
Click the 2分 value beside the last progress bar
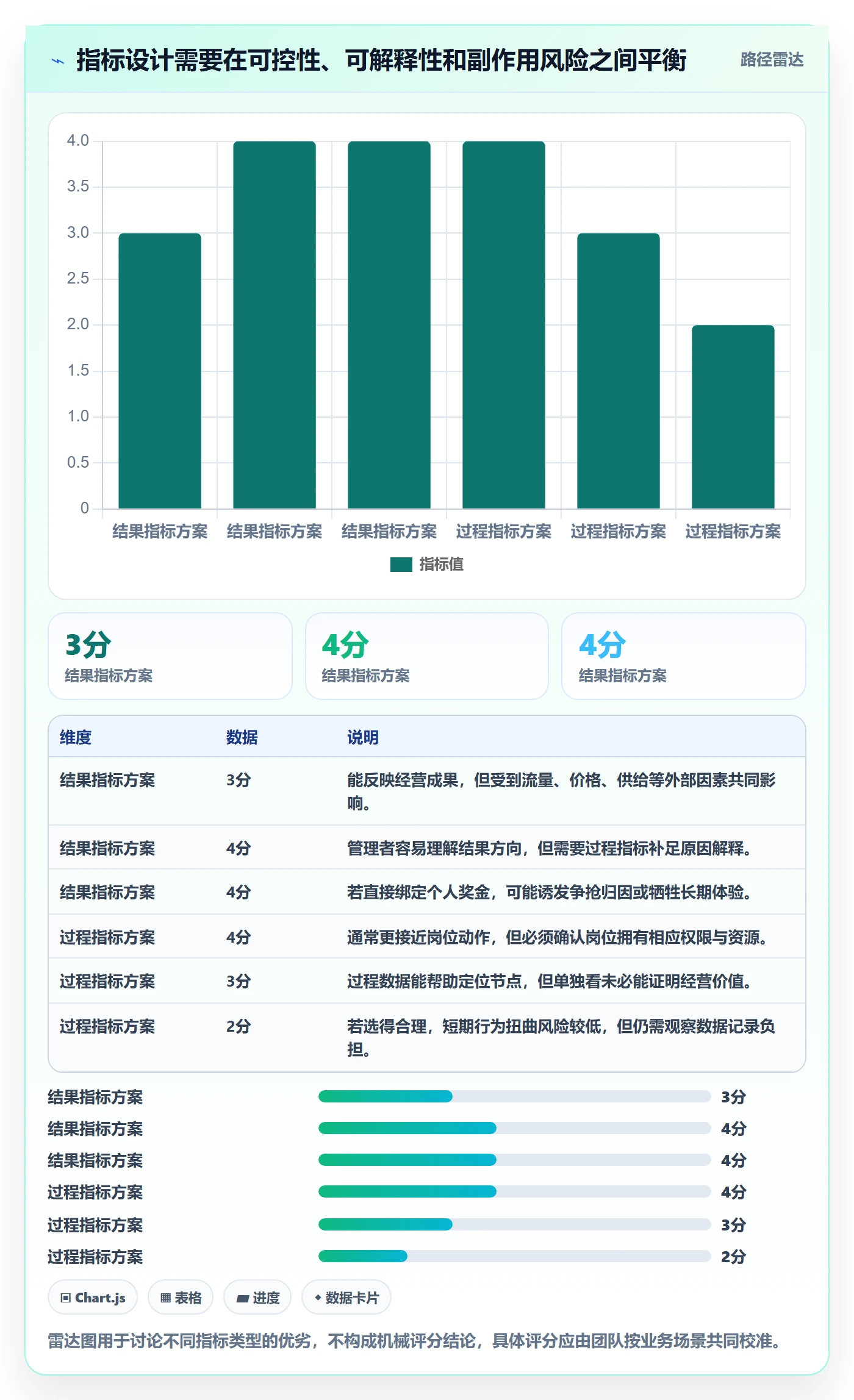click(x=734, y=1257)
